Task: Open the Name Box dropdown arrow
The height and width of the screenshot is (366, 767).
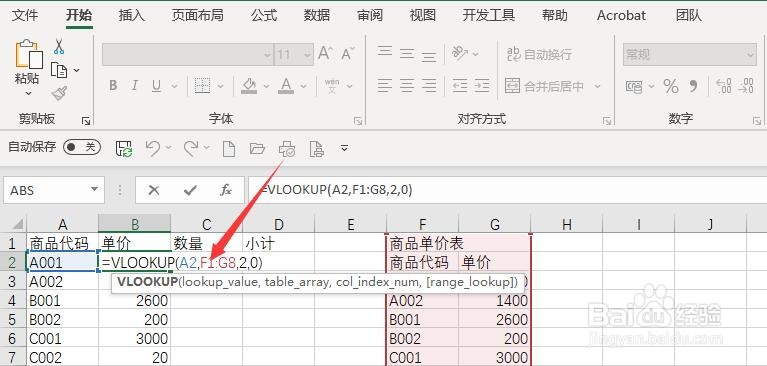Action: (x=94, y=190)
